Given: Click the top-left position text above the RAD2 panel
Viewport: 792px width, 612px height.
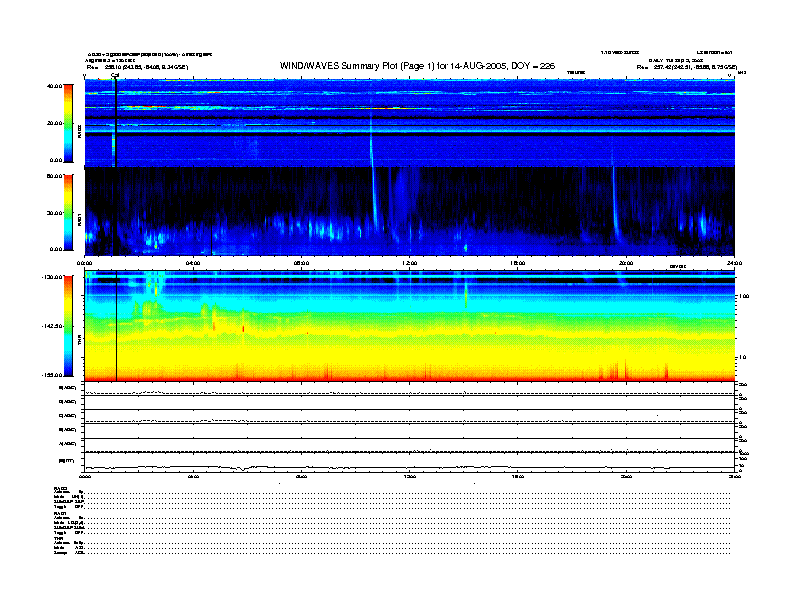Looking at the screenshot, I should pos(137,67).
